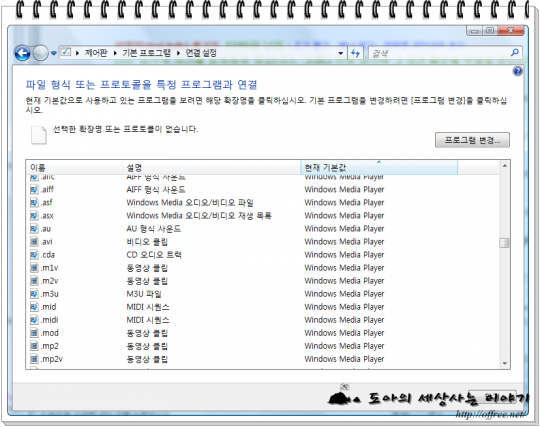Click description 'M3U 파일'
Image resolution: width=540 pixels, height=427 pixels.
click(144, 294)
